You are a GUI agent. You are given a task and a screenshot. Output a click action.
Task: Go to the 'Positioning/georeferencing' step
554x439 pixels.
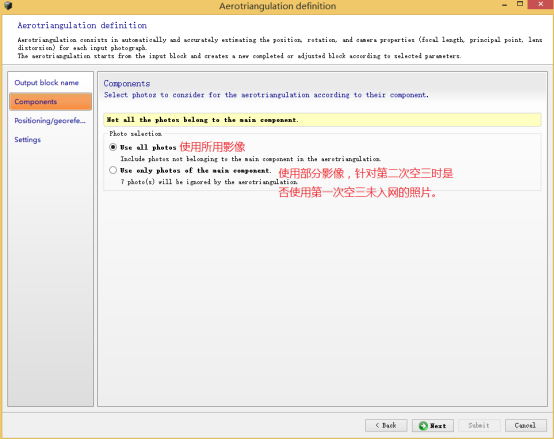pyautogui.click(x=50, y=121)
